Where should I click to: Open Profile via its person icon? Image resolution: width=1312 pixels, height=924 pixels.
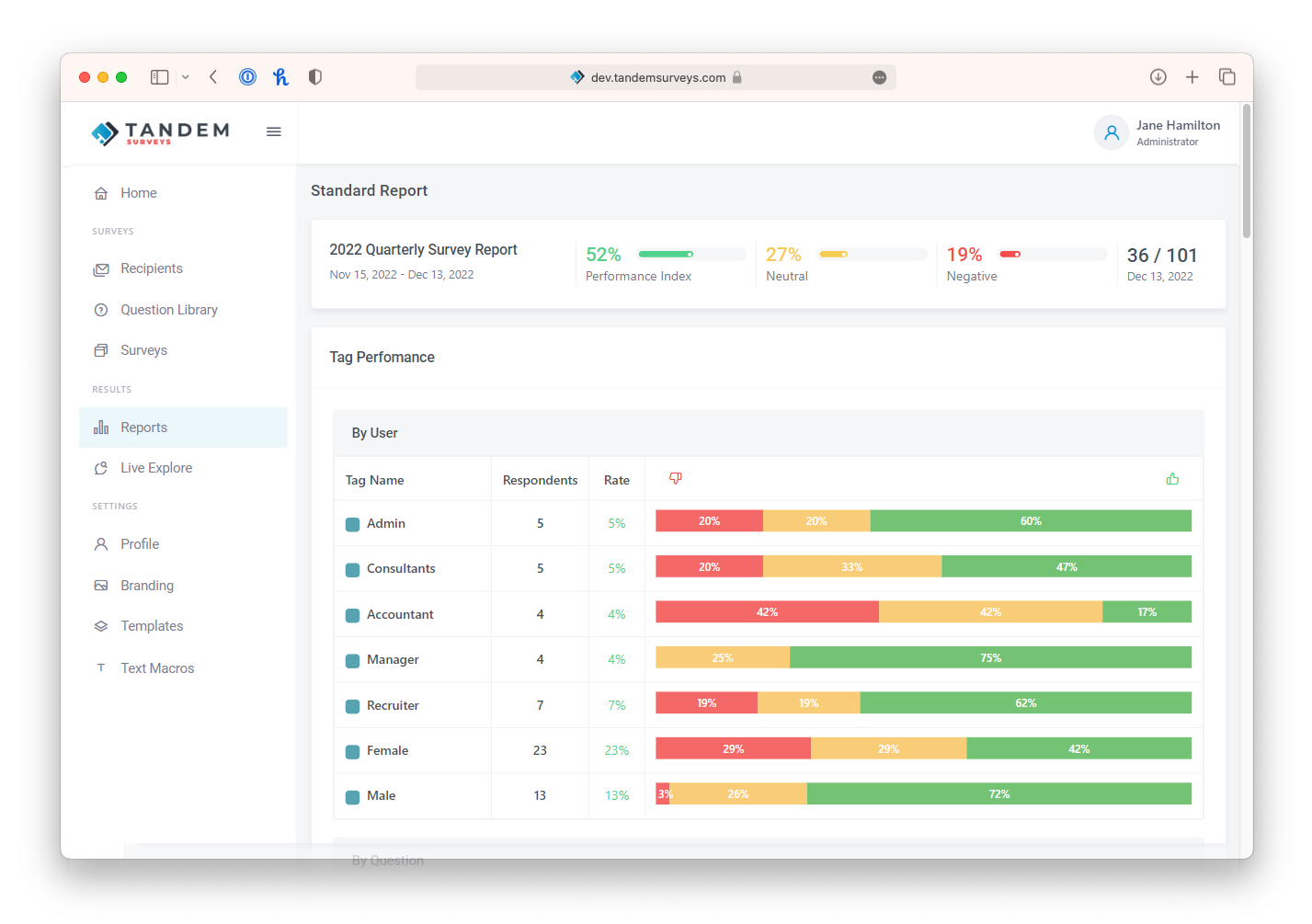pos(100,543)
